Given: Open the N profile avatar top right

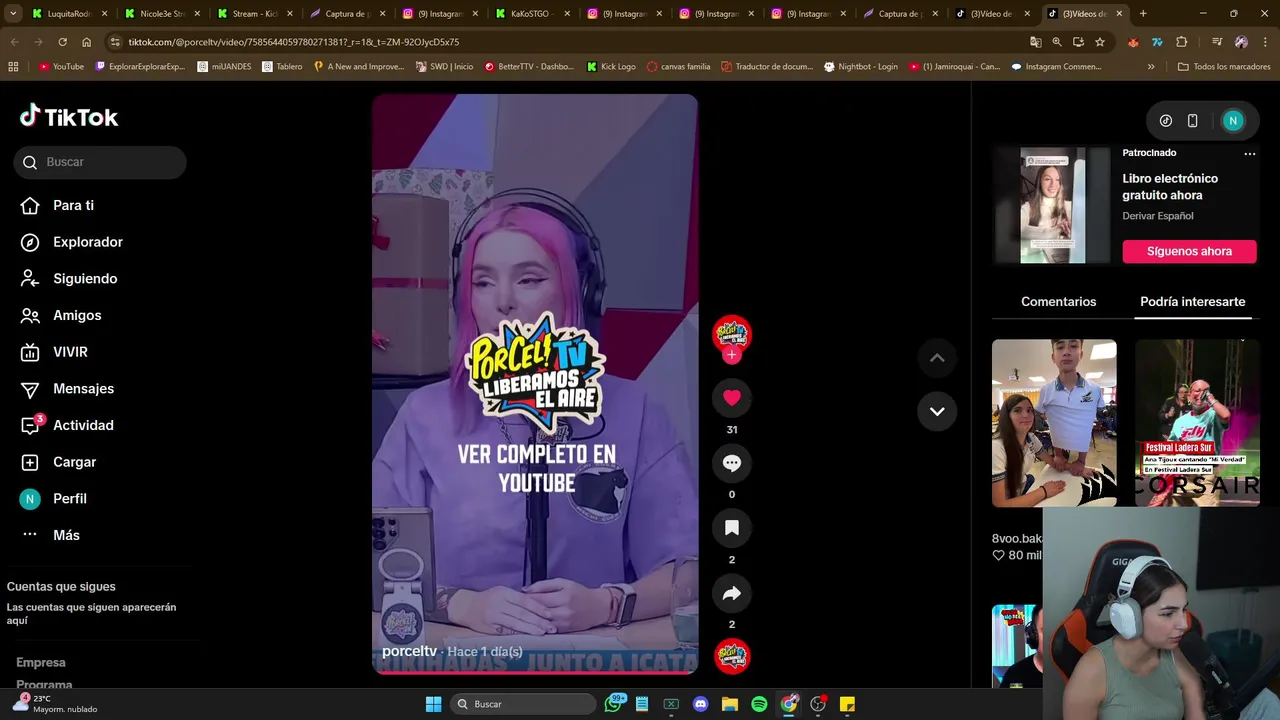Looking at the screenshot, I should click(x=1233, y=121).
